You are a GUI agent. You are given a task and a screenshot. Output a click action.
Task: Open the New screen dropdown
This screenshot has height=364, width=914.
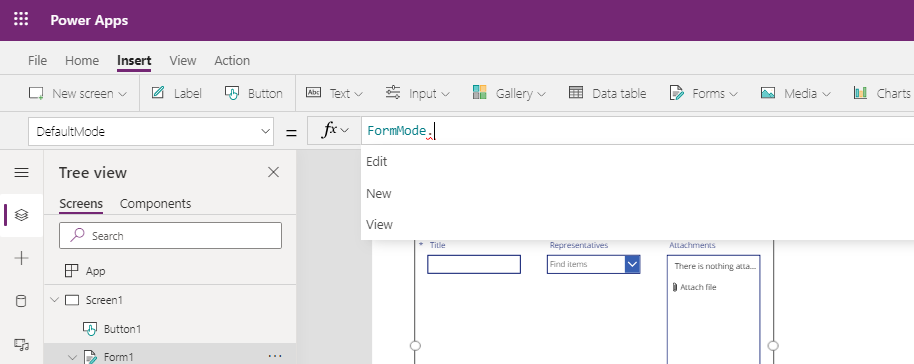78,93
